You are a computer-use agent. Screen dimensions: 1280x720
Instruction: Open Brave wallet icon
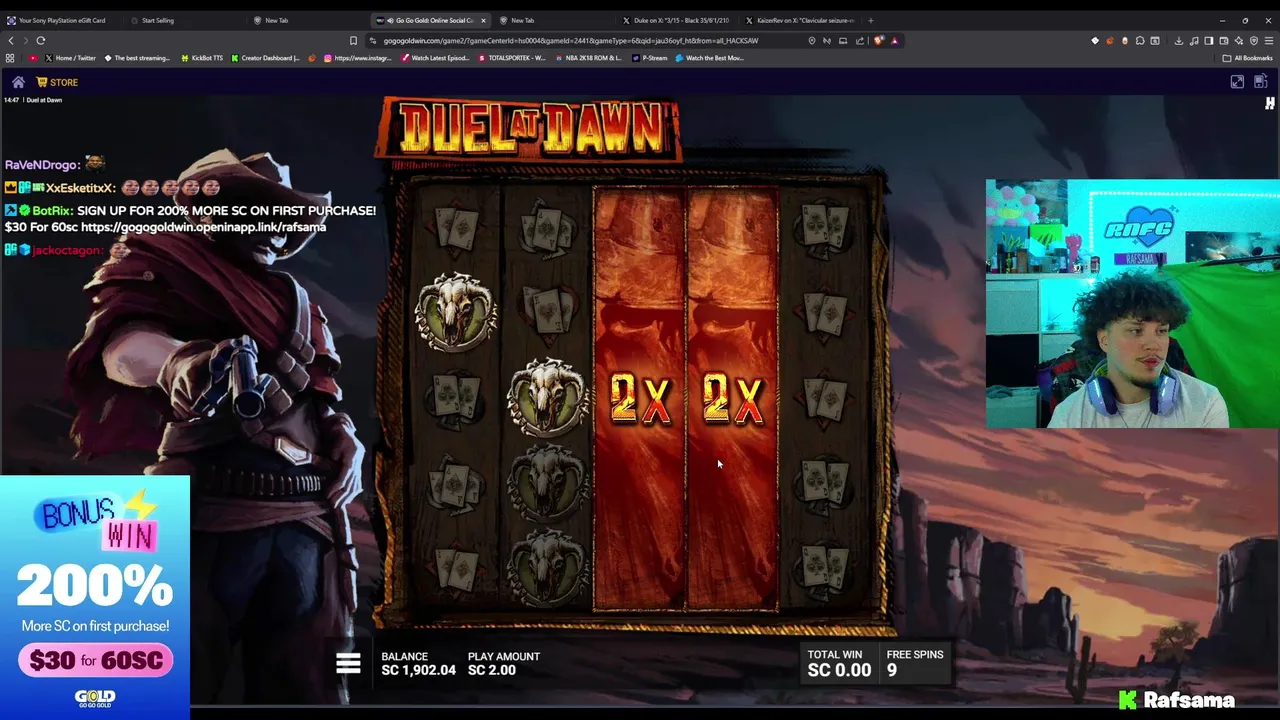1223,41
